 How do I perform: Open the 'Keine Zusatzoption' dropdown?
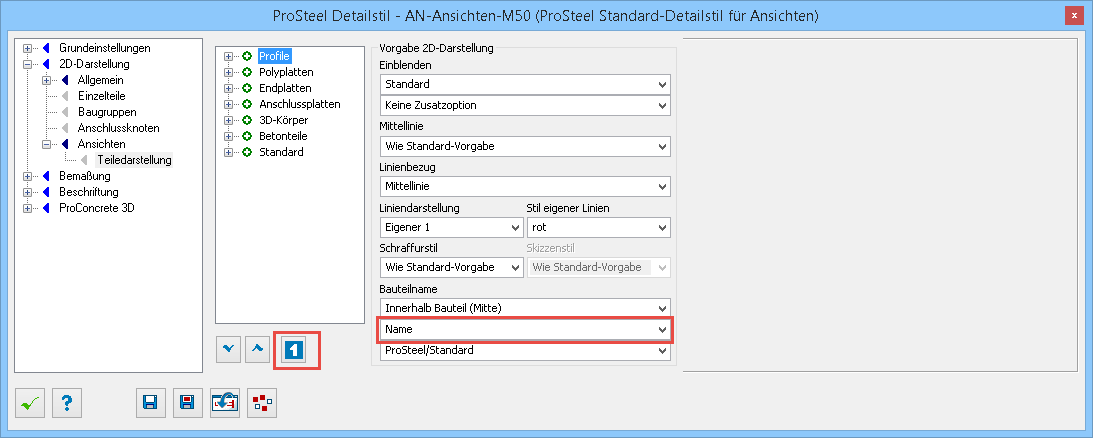(525, 105)
